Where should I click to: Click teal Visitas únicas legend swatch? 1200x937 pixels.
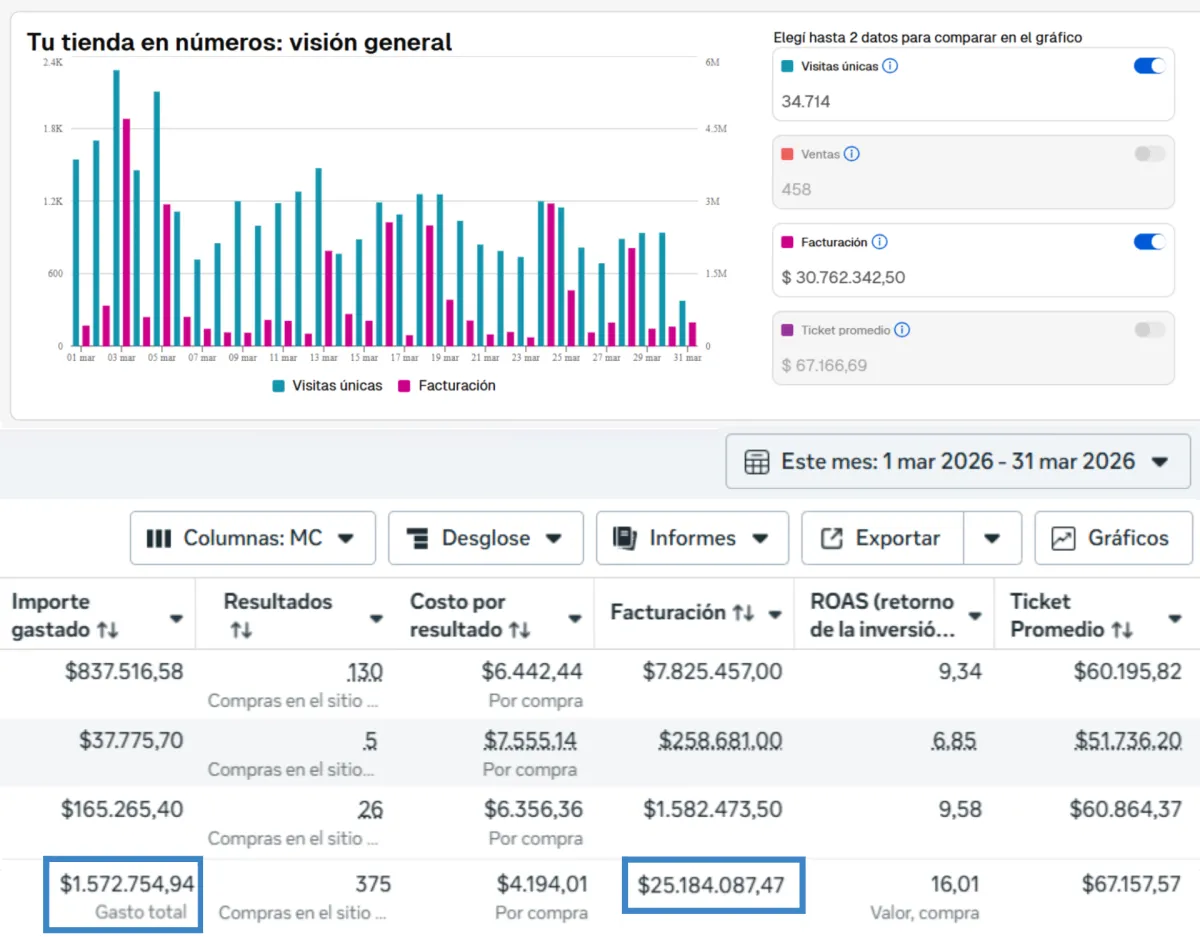279,386
